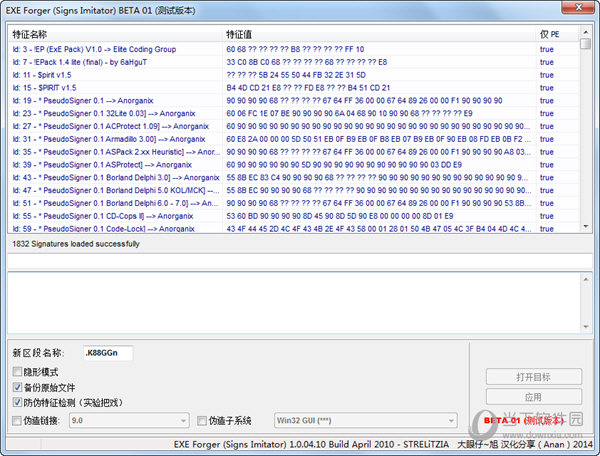Click the red BETA 01 (测试版本) label
600x456 pixels.
pos(523,420)
